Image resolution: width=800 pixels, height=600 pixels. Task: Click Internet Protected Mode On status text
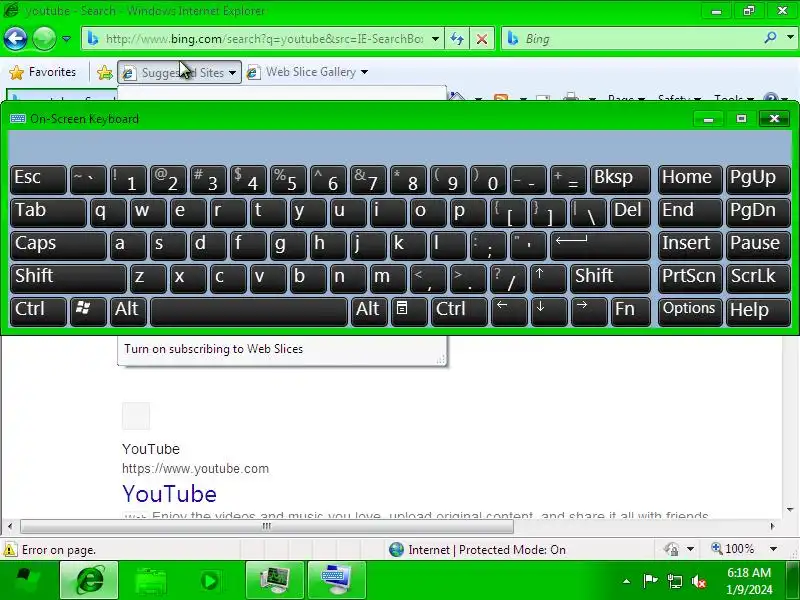(x=487, y=549)
